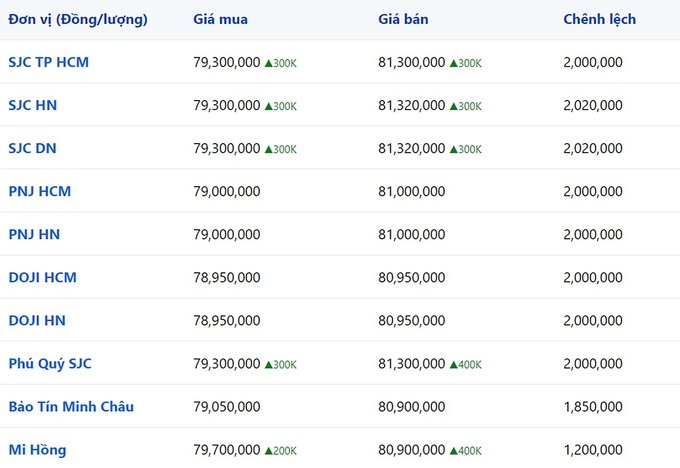Open the SJC TP HCM link
The height and width of the screenshot is (468, 680).
[x=49, y=62]
